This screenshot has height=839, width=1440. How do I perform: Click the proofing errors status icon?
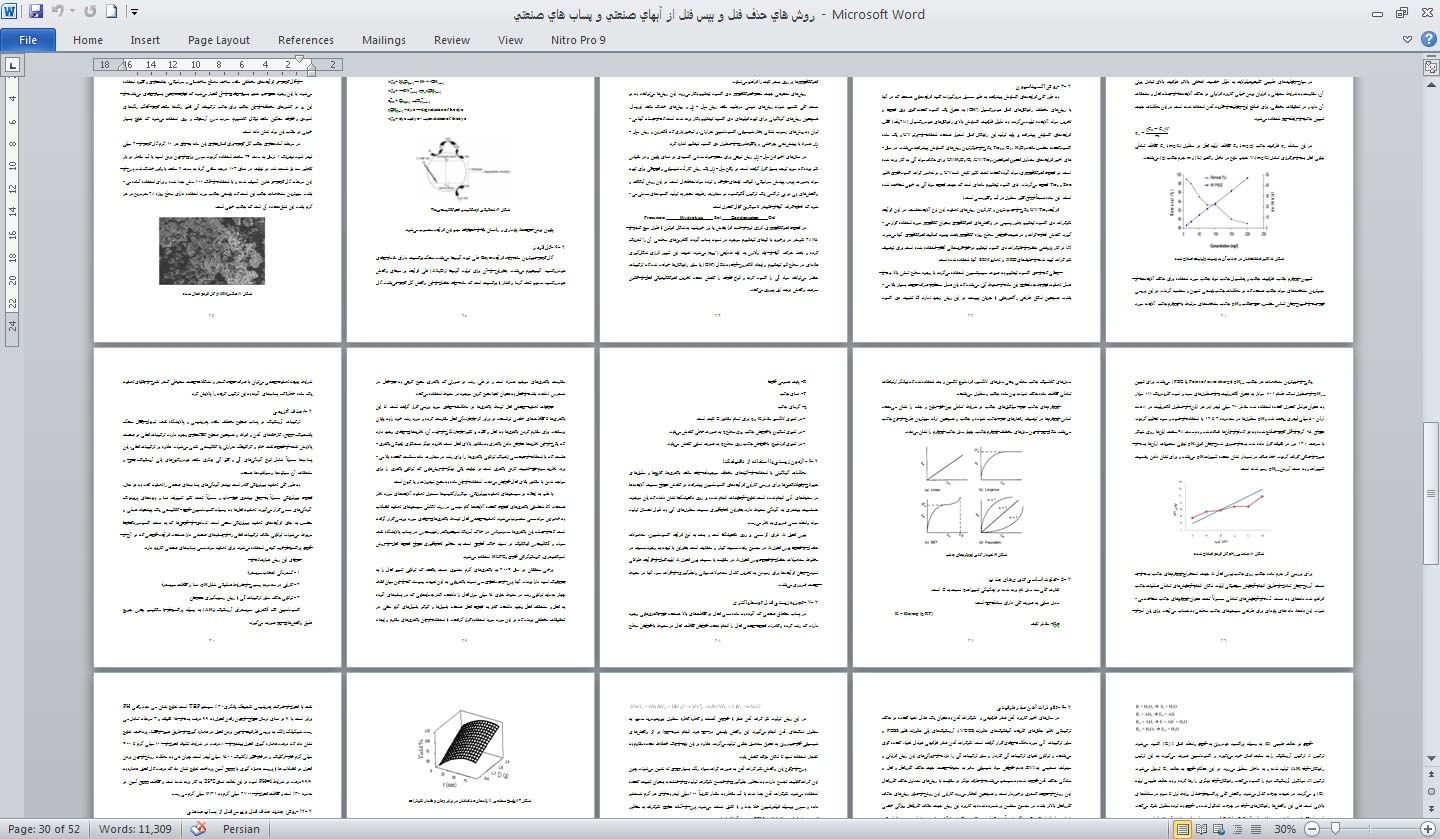[199, 829]
